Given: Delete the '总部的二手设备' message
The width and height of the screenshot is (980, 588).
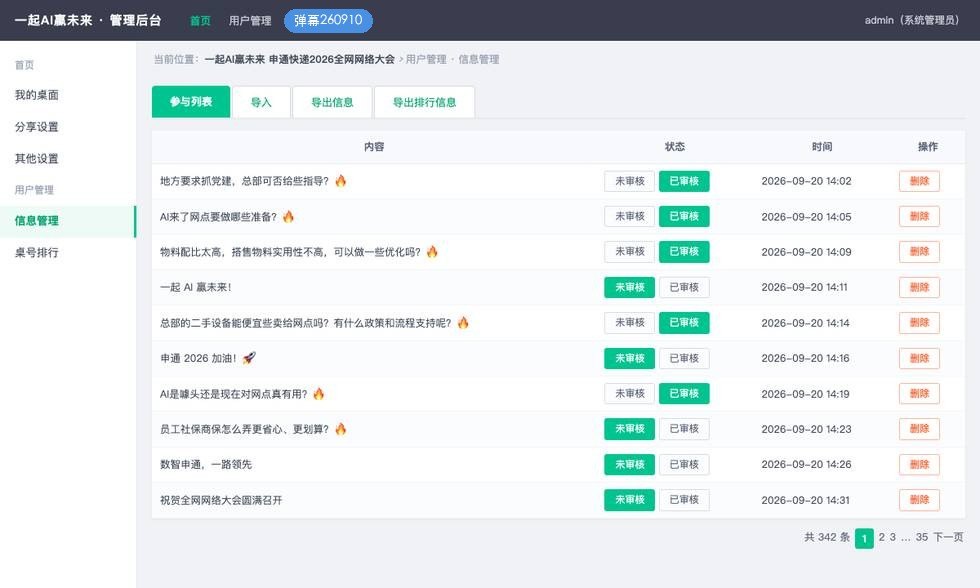Looking at the screenshot, I should 919,322.
